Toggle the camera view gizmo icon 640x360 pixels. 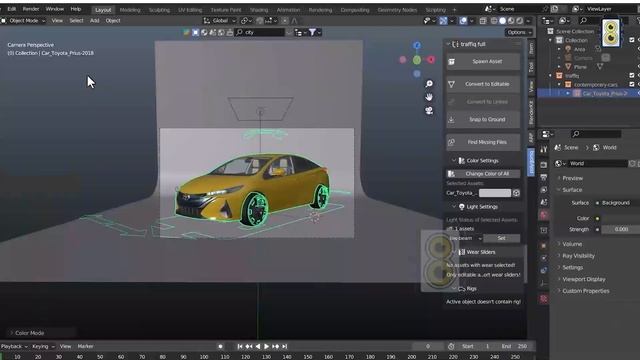coord(429,111)
